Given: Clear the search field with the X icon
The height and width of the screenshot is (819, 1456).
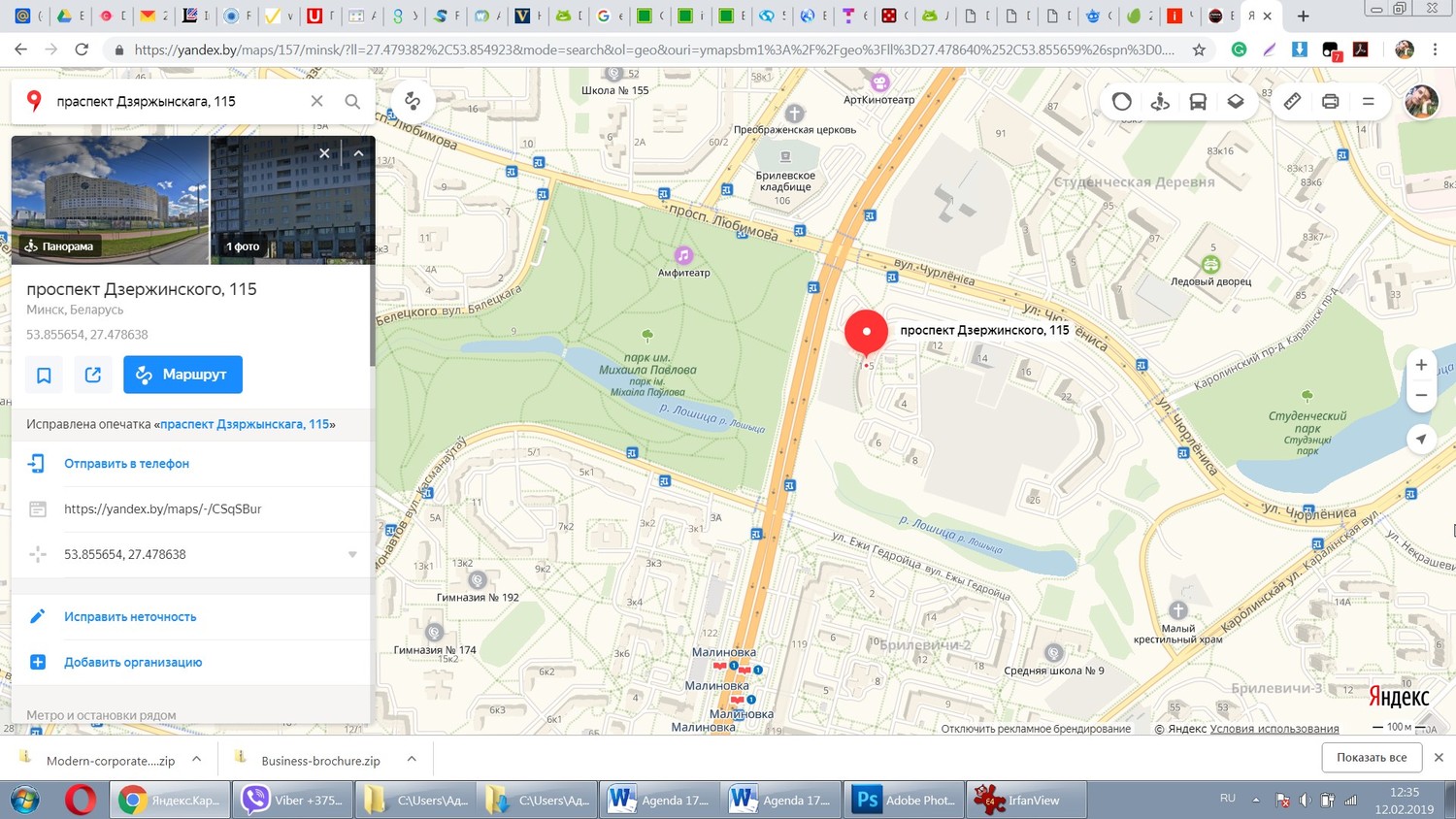Looking at the screenshot, I should [x=316, y=101].
